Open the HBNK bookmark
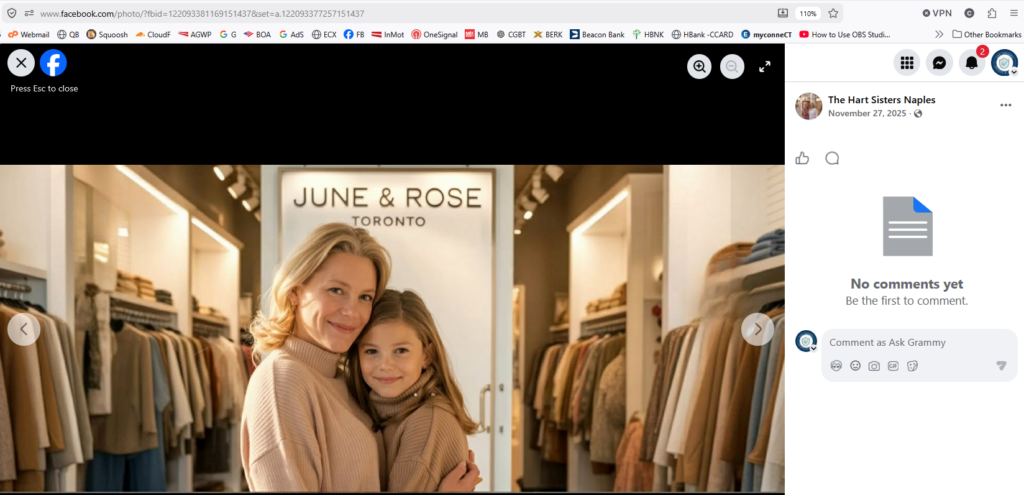 (648, 35)
